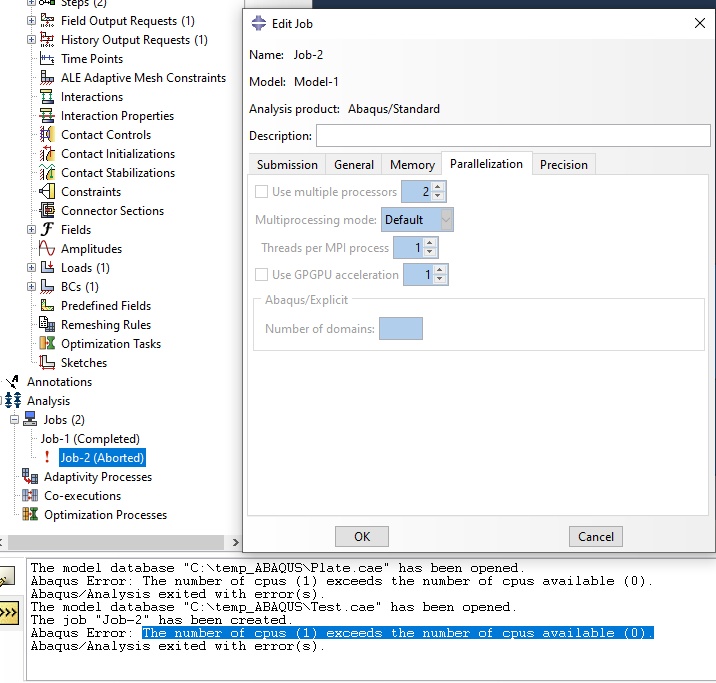This screenshot has width=716, height=683.
Task: Switch to the Memory tab
Action: [x=412, y=165]
